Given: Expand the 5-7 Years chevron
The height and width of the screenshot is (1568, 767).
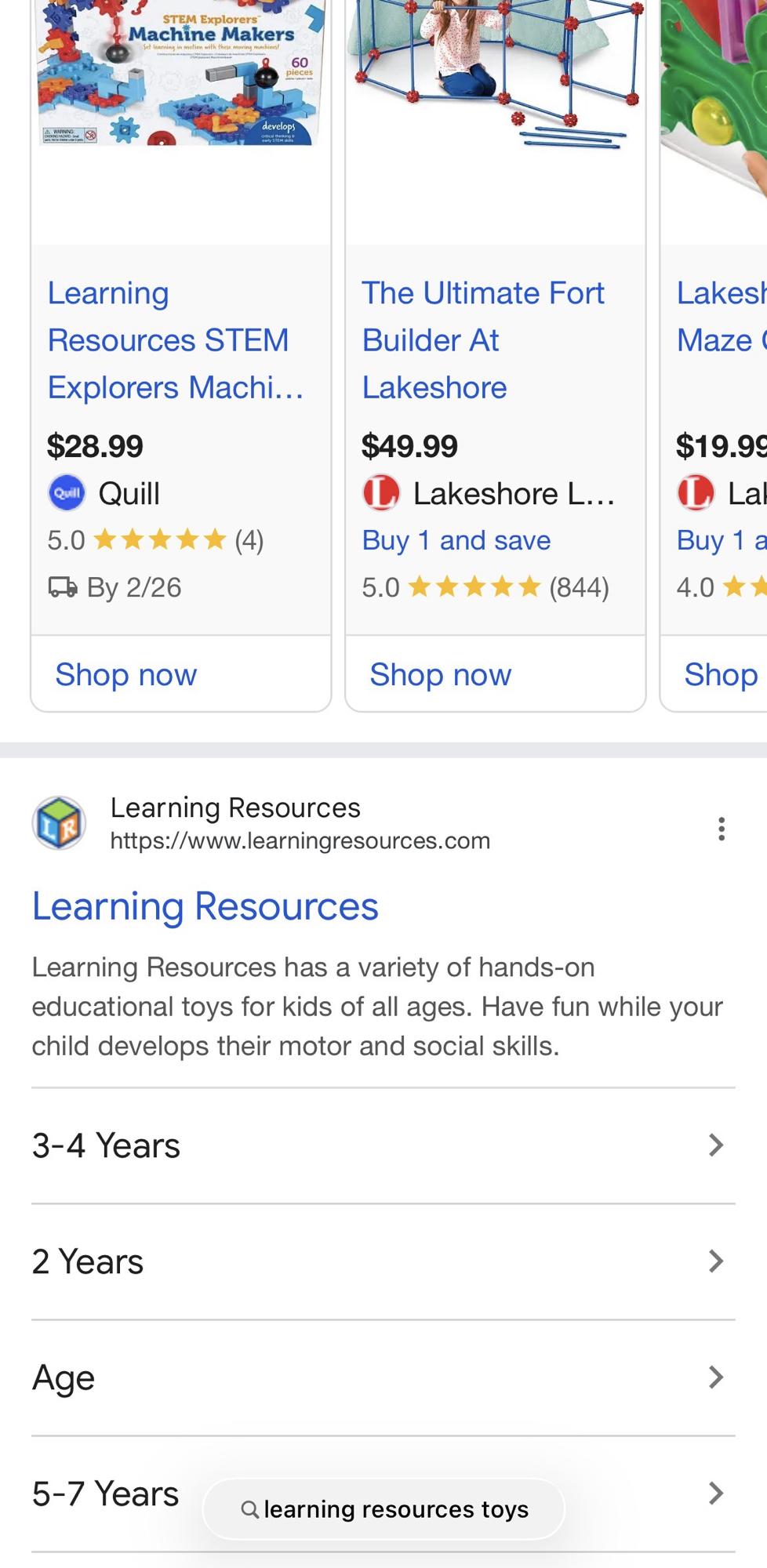Looking at the screenshot, I should coord(715,1494).
